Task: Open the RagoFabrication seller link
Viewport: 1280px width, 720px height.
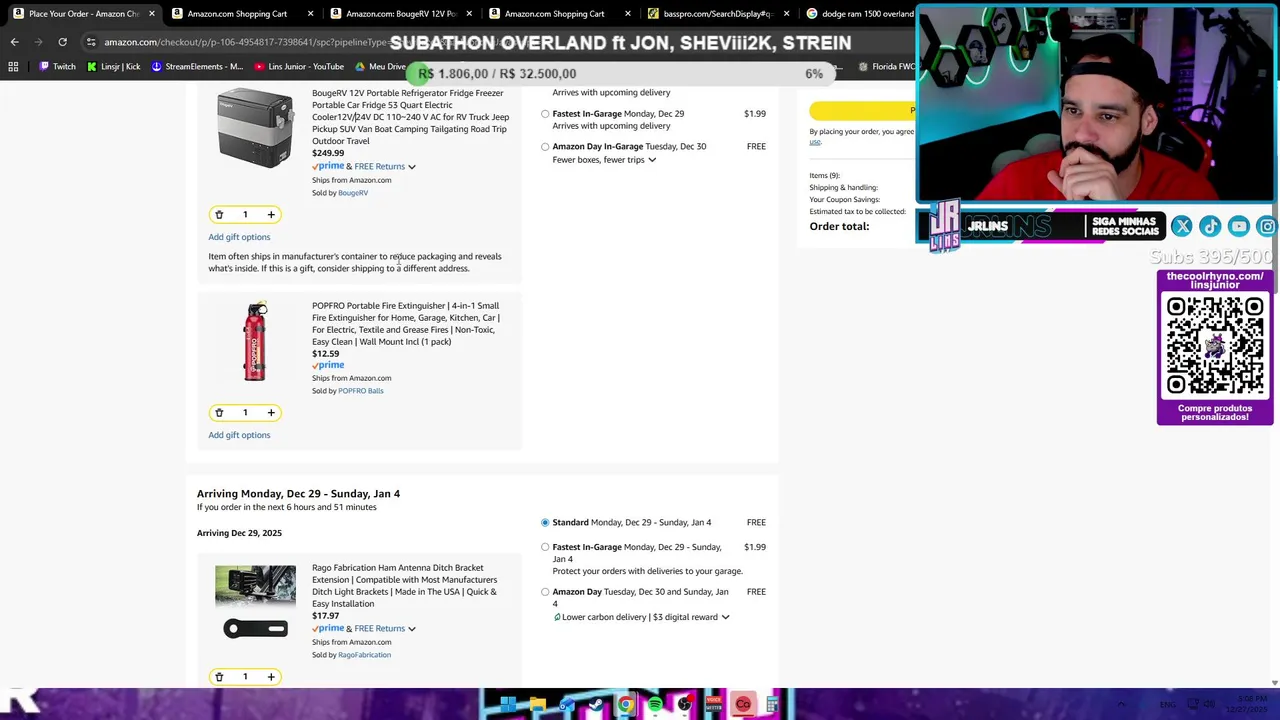Action: [365, 655]
